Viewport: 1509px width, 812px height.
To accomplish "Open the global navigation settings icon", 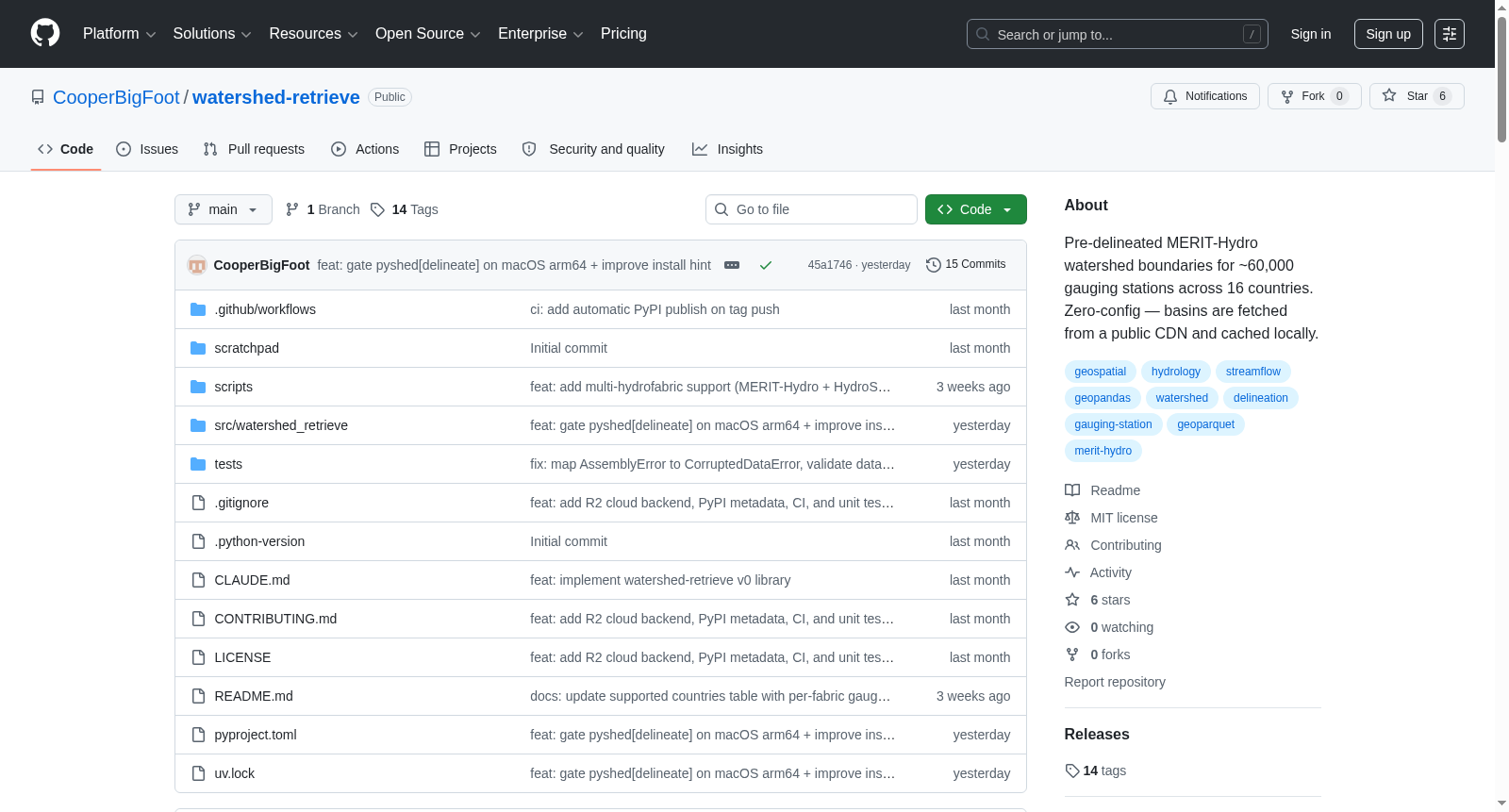I will [1450, 34].
